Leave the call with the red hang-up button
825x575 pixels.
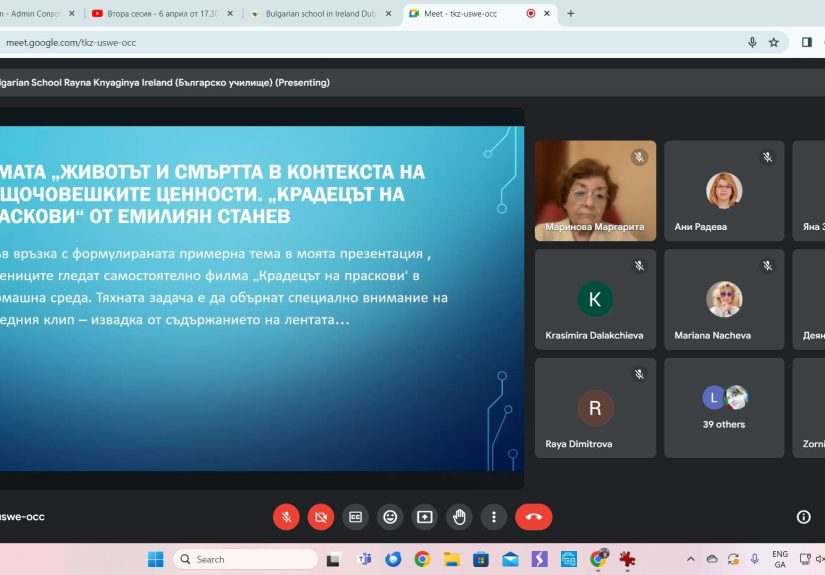pyautogui.click(x=533, y=517)
